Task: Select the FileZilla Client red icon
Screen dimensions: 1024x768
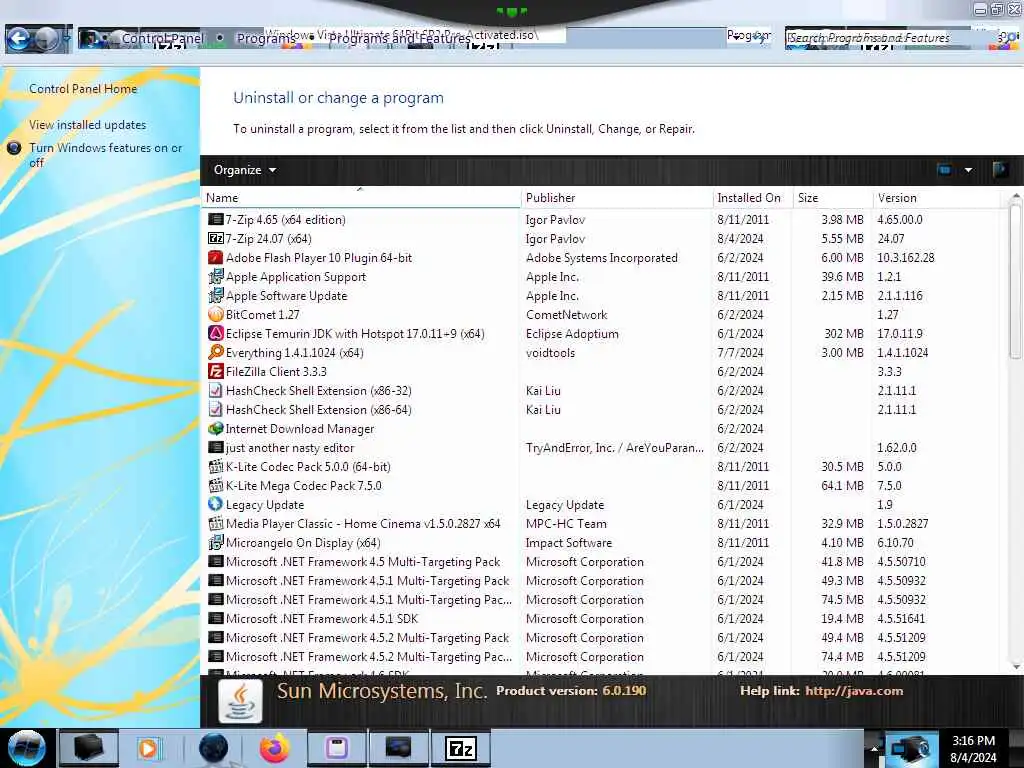Action: [216, 371]
